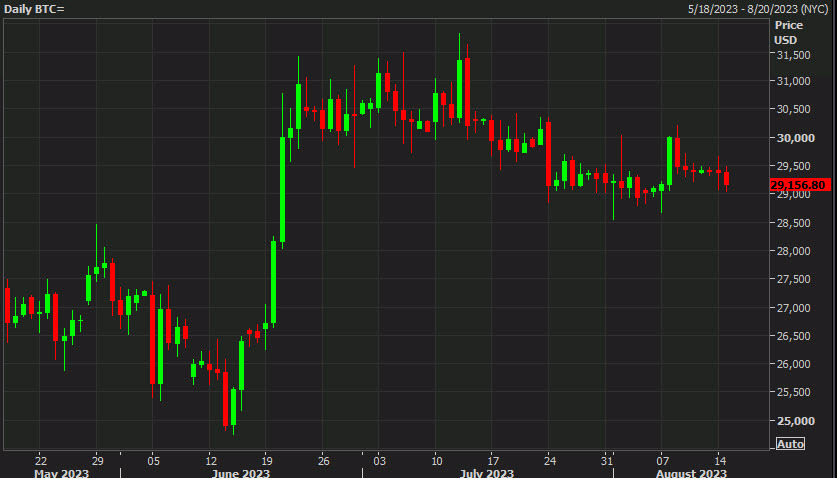Image resolution: width=837 pixels, height=478 pixels.
Task: Click the 27,000 price axis label
Action: 793,308
